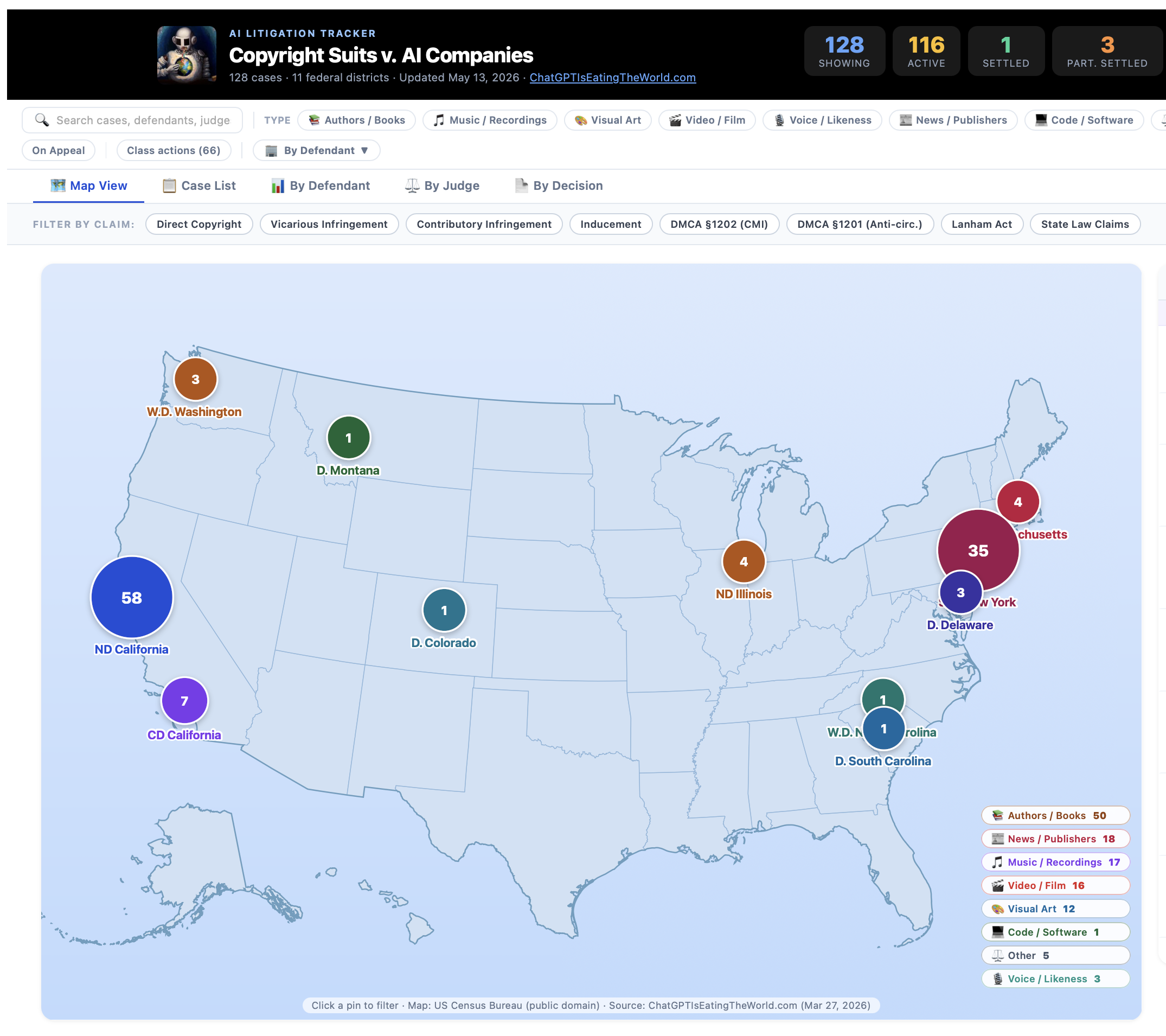Toggle the Class actions (66) filter

click(x=174, y=150)
